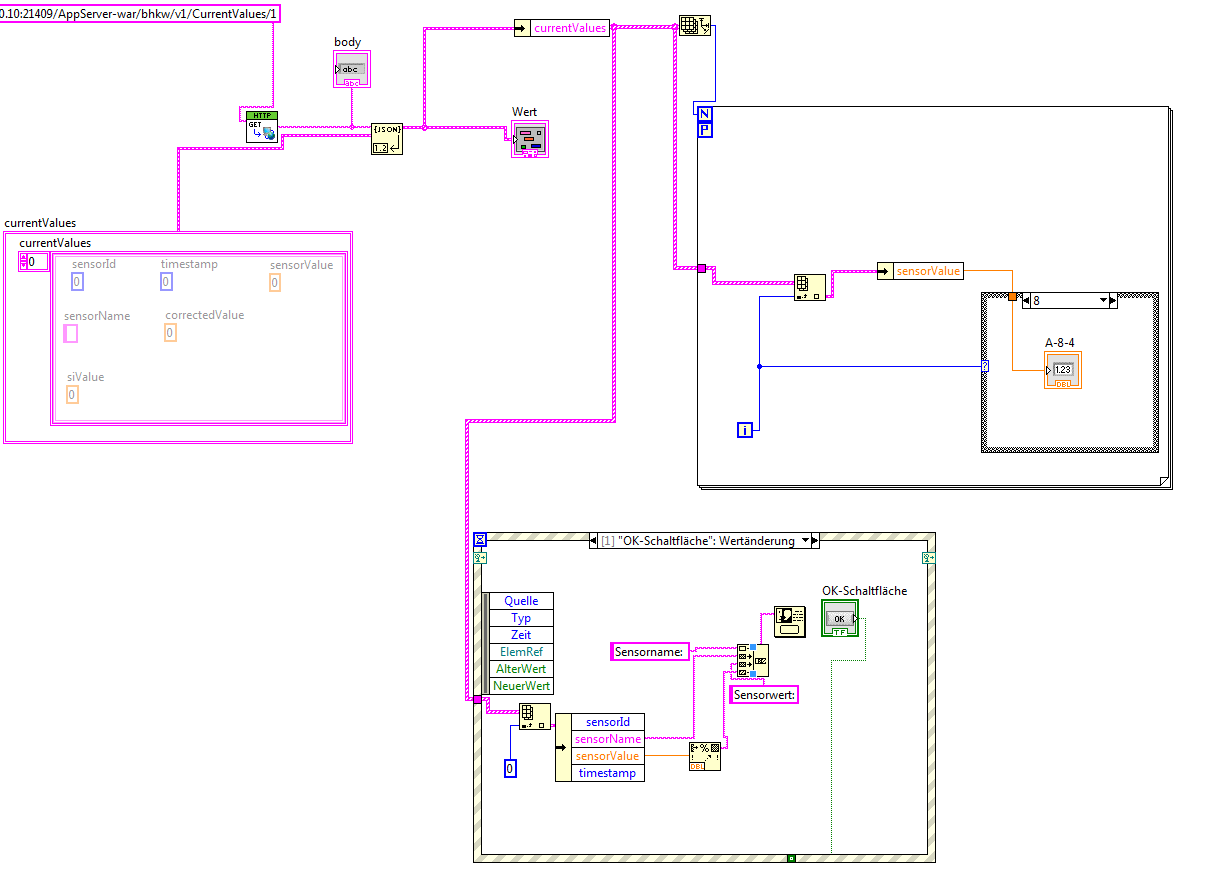
Task: Click Typ in event data node
Action: [521, 618]
